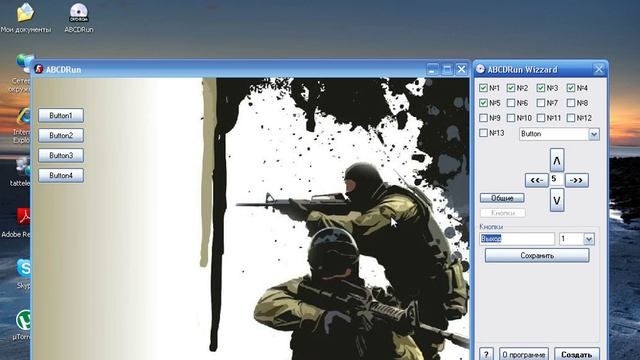Close the ABCDRun Wizzard window
640x360 pixels.
click(598, 69)
